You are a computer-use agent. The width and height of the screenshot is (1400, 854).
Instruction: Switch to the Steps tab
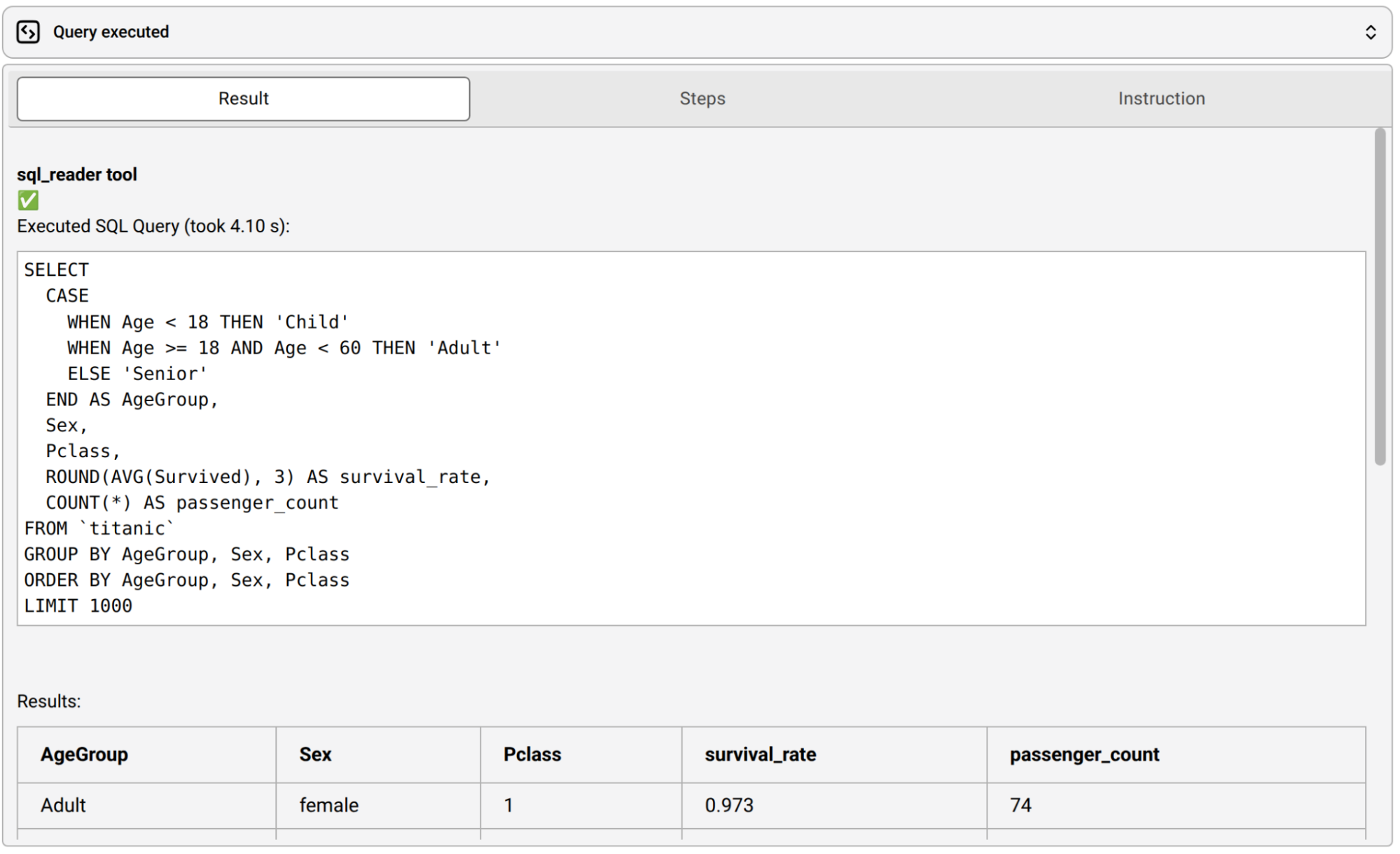(702, 99)
